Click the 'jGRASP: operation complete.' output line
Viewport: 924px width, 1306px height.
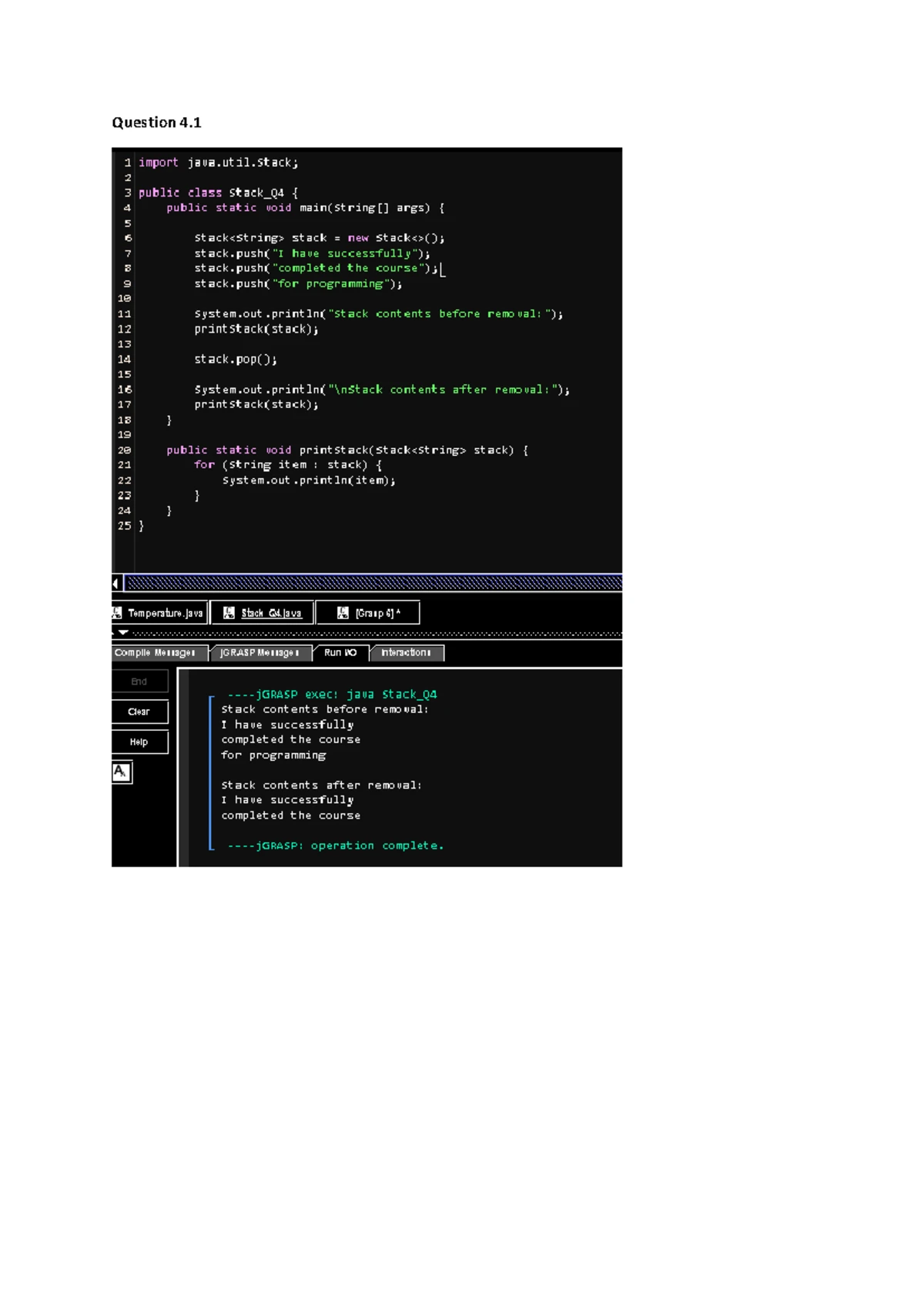click(336, 846)
